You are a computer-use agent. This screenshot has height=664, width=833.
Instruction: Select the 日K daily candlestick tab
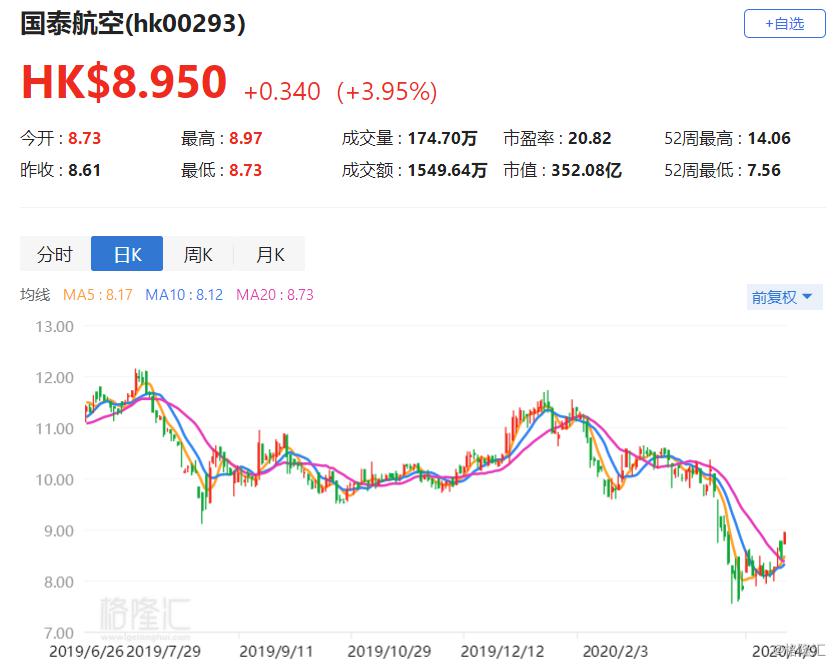click(x=126, y=254)
